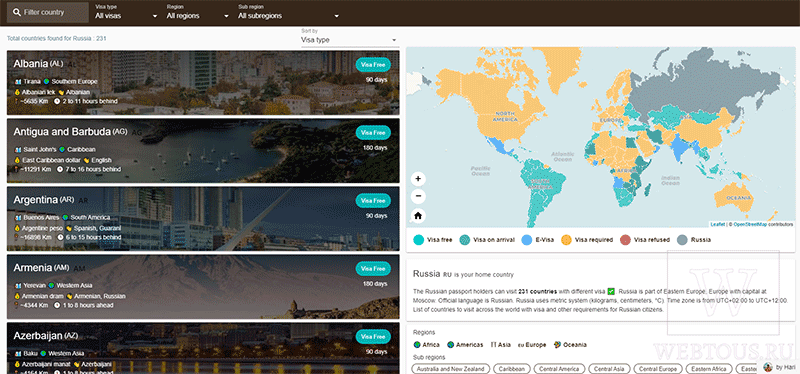The image size is (800, 374).
Task: Select the Caribbean sub region chip
Action: point(512,369)
